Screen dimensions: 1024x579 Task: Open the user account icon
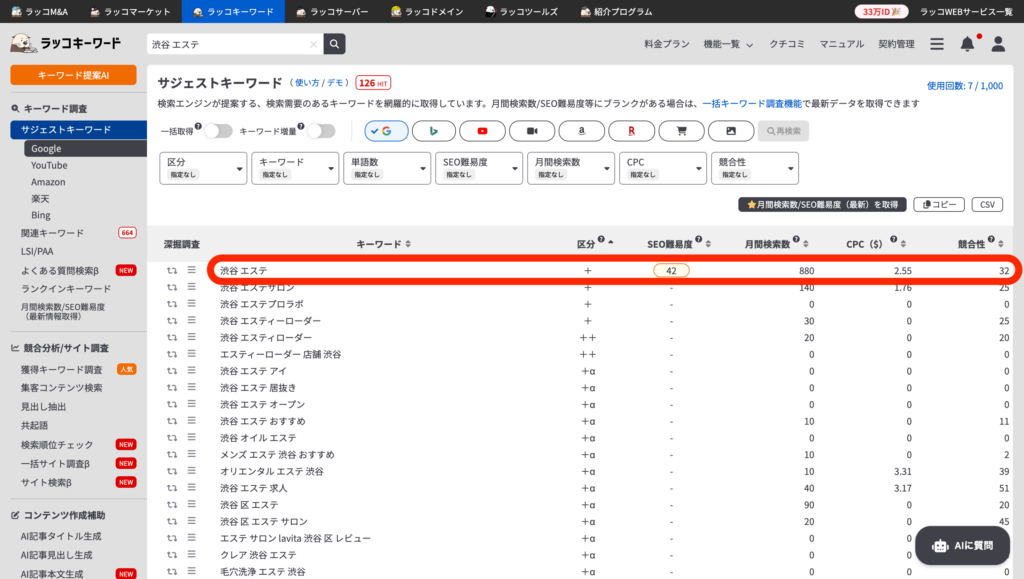click(997, 44)
